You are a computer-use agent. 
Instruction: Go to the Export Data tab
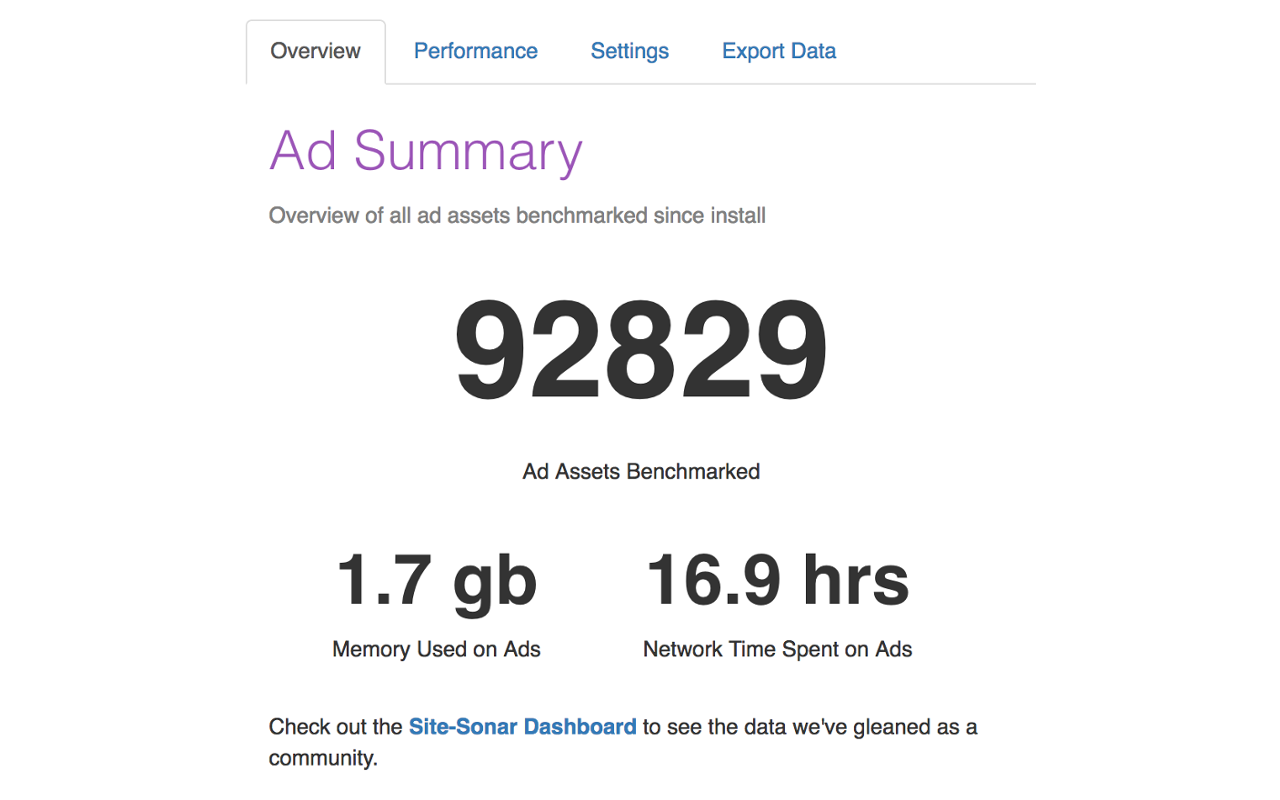click(778, 51)
